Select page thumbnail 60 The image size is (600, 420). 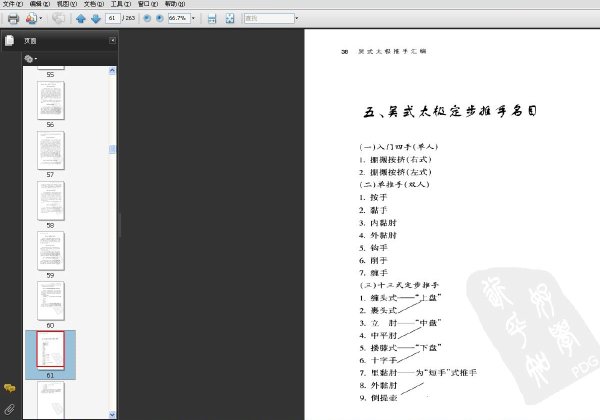pos(51,301)
